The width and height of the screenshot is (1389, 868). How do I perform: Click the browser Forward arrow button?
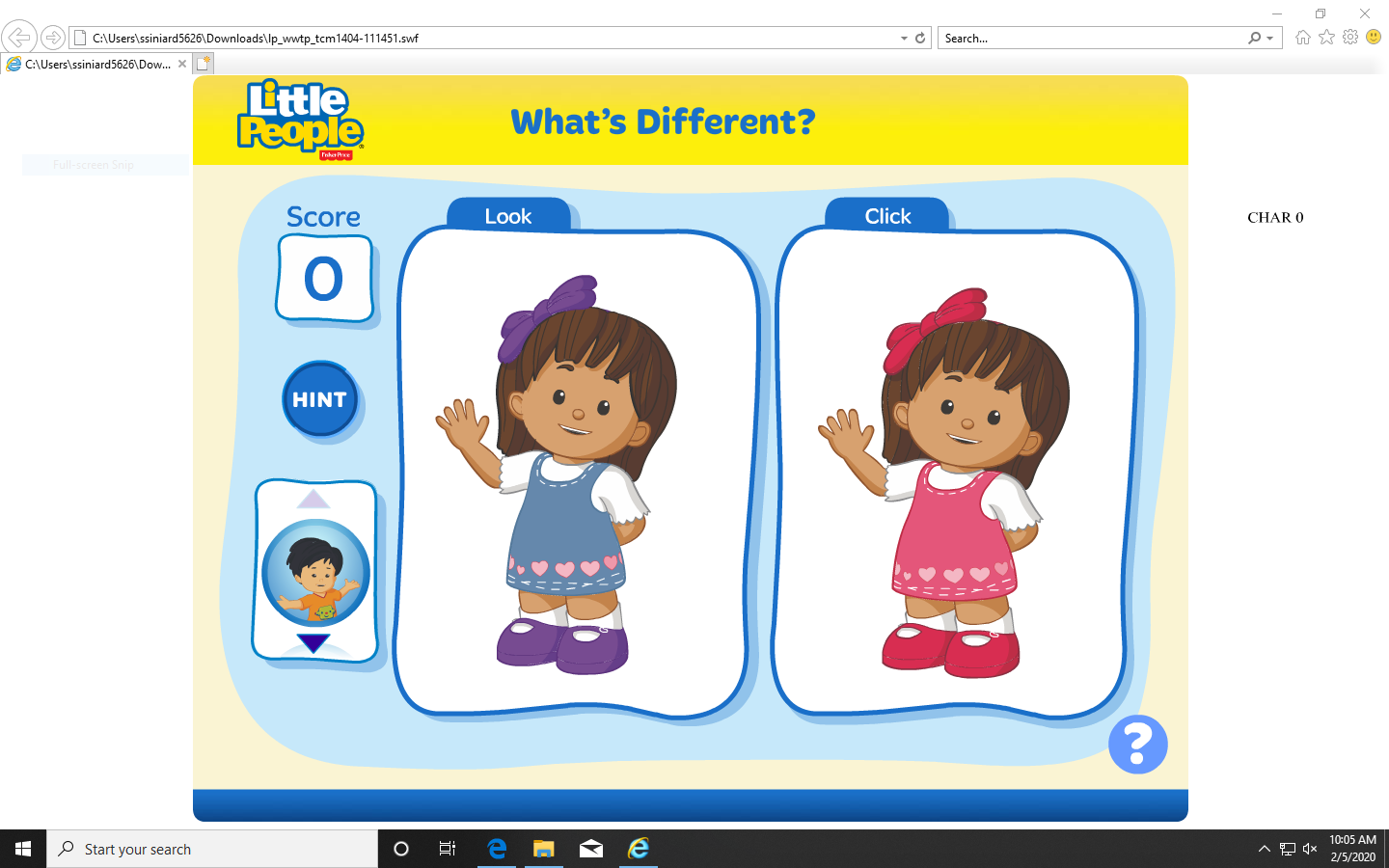[53, 38]
